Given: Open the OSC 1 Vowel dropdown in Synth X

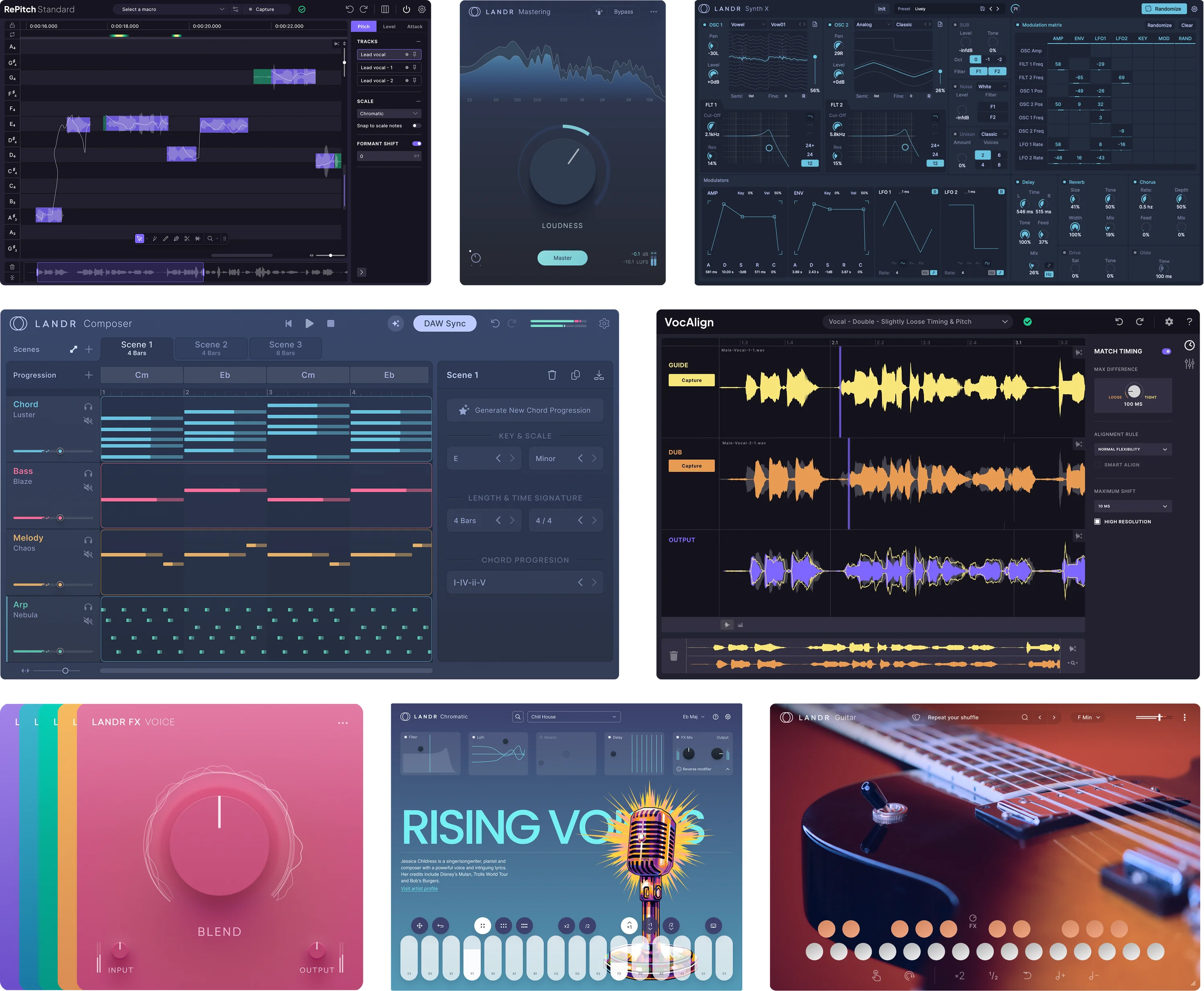Looking at the screenshot, I should pos(748,24).
